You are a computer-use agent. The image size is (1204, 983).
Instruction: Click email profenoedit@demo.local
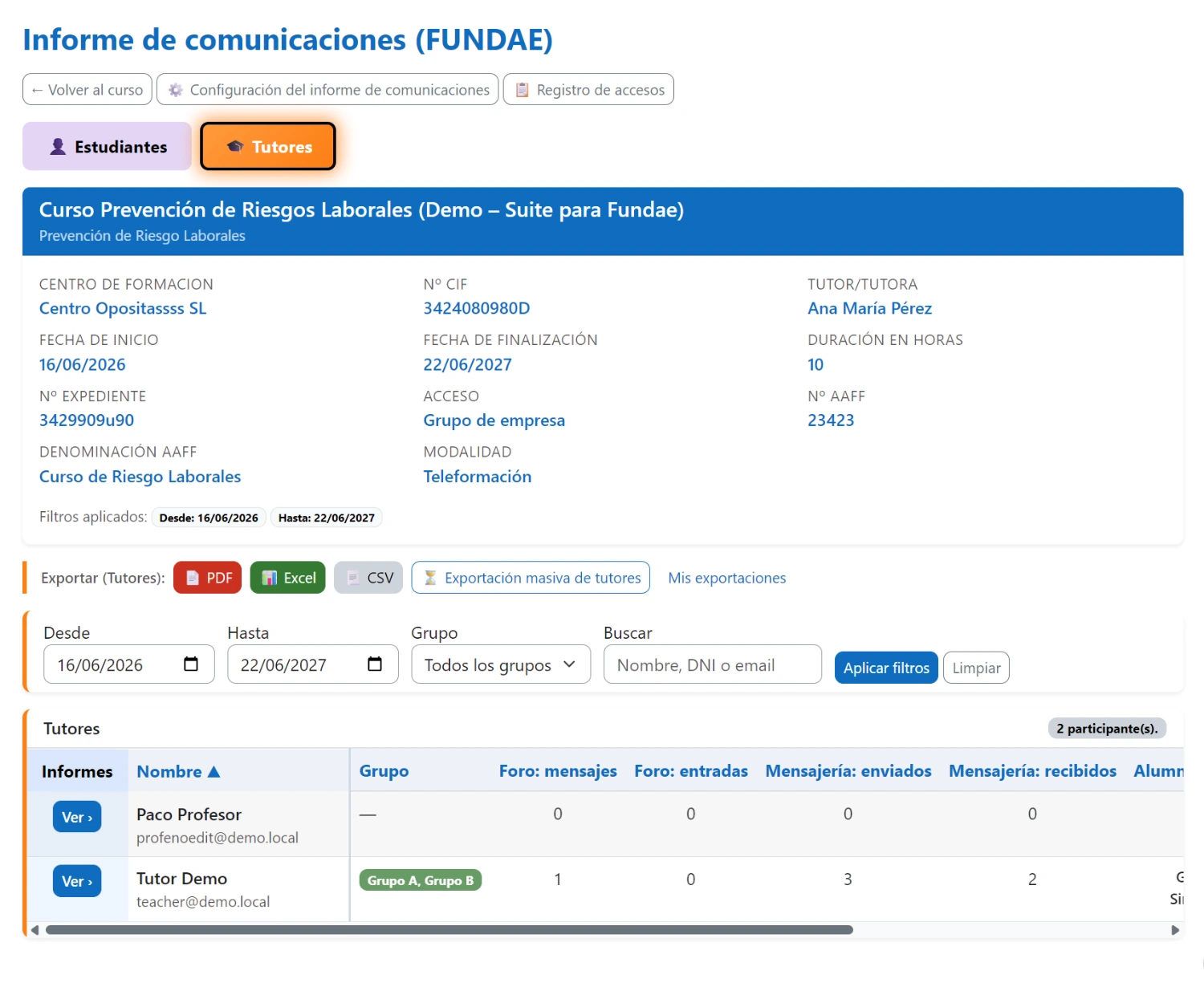click(x=218, y=838)
